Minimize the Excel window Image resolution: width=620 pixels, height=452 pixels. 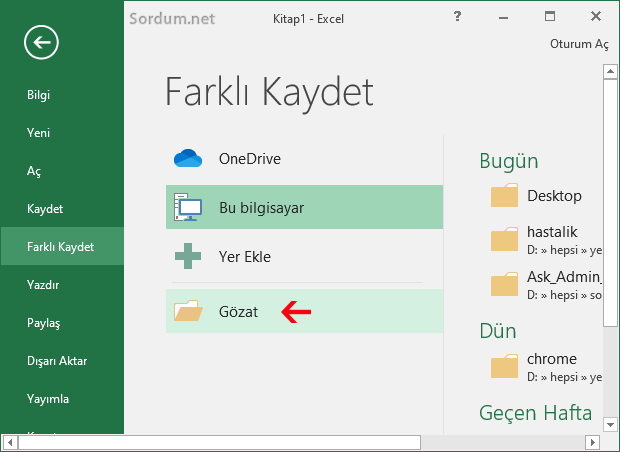tap(503, 17)
